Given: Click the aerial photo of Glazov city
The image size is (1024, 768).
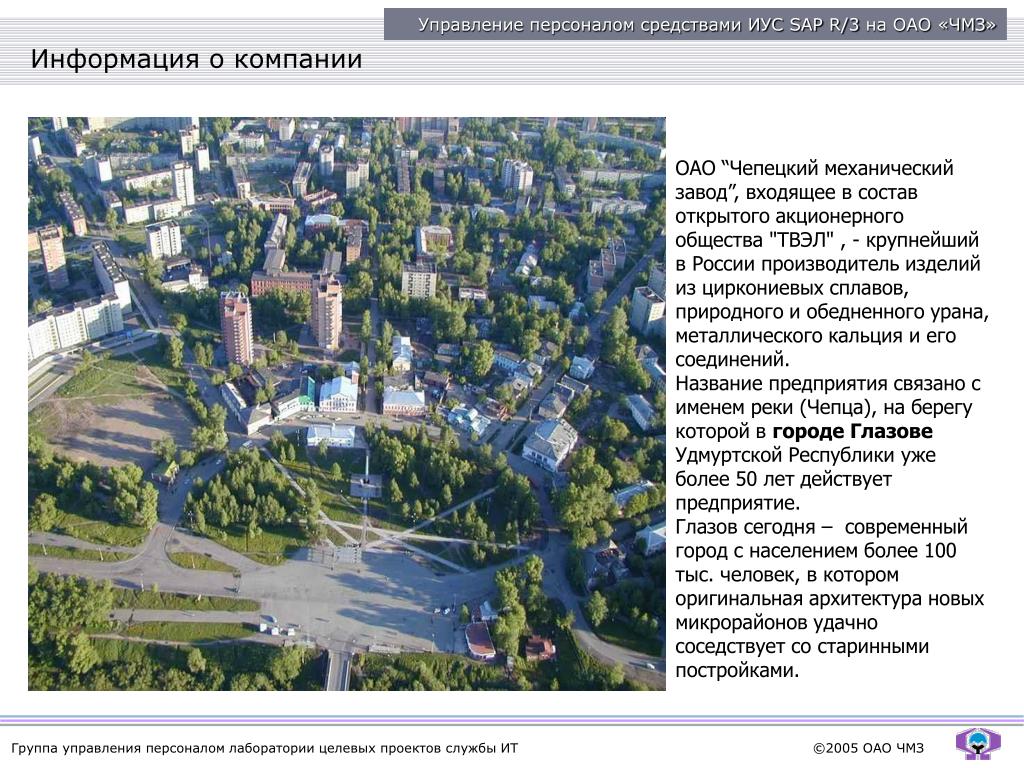Looking at the screenshot, I should [x=347, y=404].
